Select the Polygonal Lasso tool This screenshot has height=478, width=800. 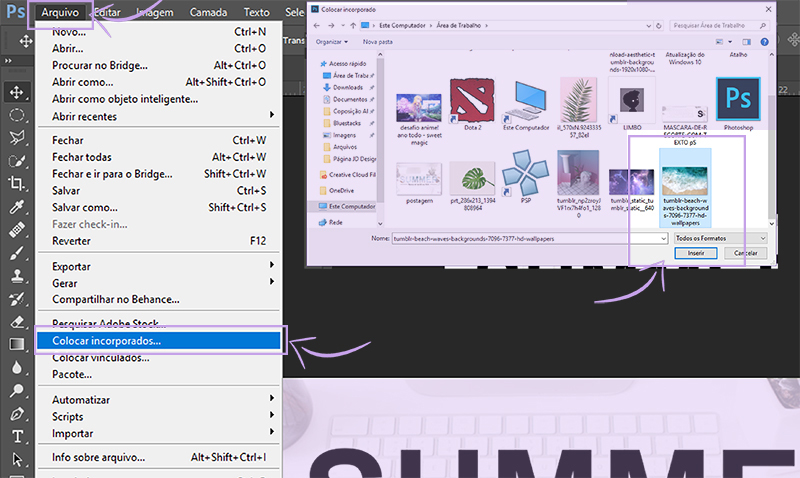[x=17, y=138]
